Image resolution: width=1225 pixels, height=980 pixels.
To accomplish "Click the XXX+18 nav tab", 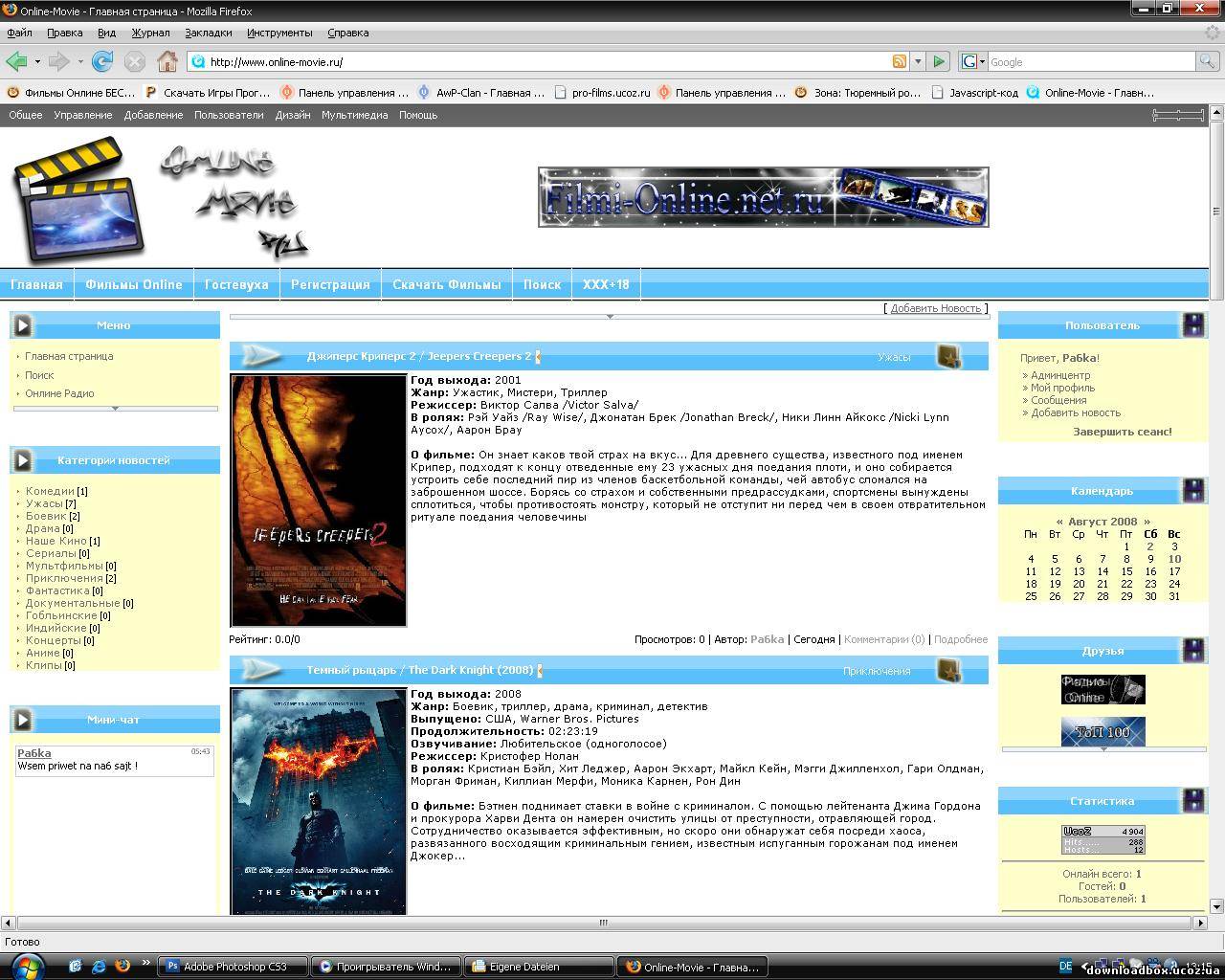I will click(606, 284).
